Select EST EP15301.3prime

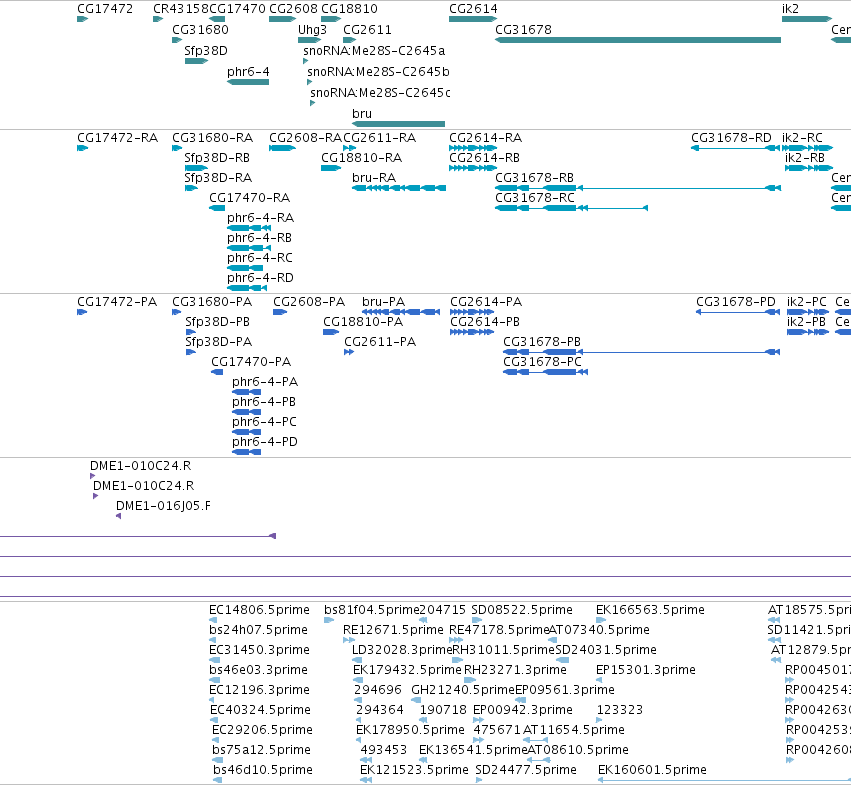point(645,670)
